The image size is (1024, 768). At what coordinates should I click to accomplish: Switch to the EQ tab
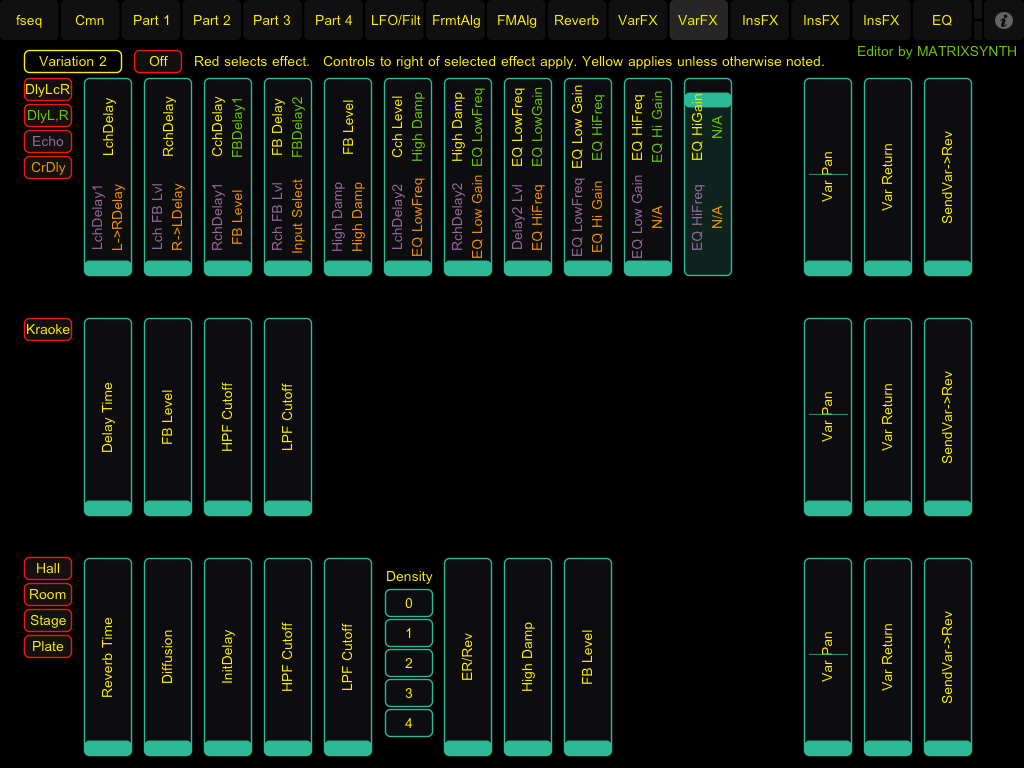point(941,20)
